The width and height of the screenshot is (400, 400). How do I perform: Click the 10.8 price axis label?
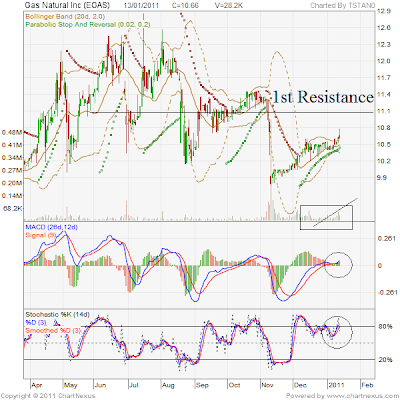(x=384, y=128)
